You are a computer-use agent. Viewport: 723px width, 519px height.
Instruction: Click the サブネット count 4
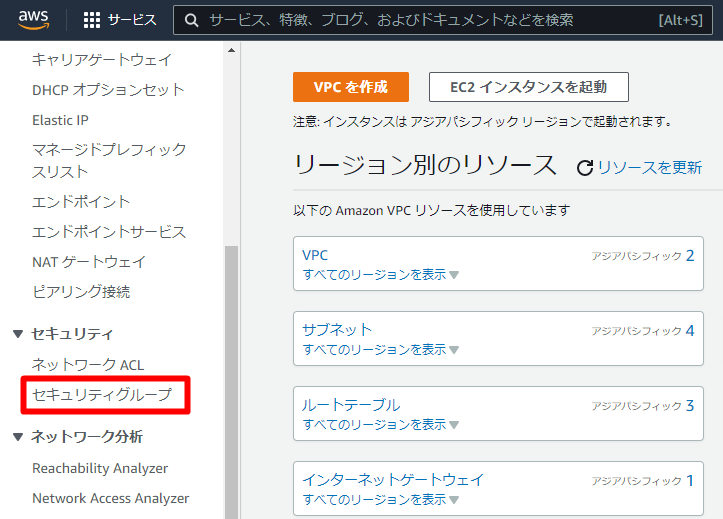pos(690,330)
